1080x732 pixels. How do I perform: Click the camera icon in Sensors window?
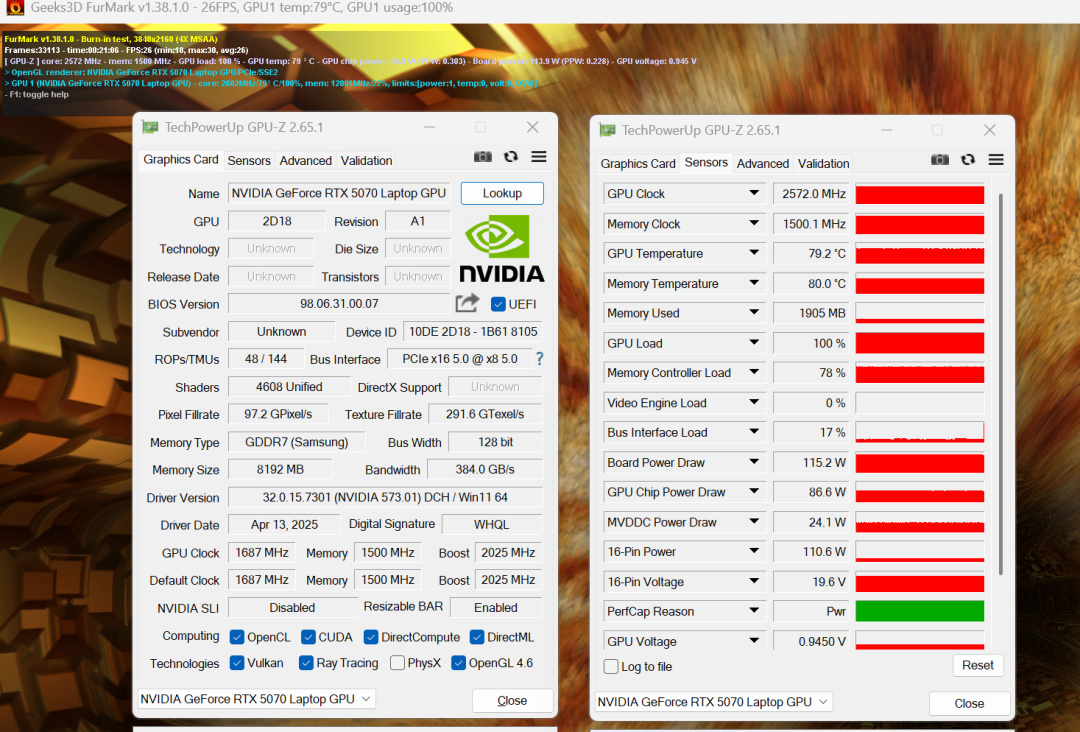coord(940,160)
